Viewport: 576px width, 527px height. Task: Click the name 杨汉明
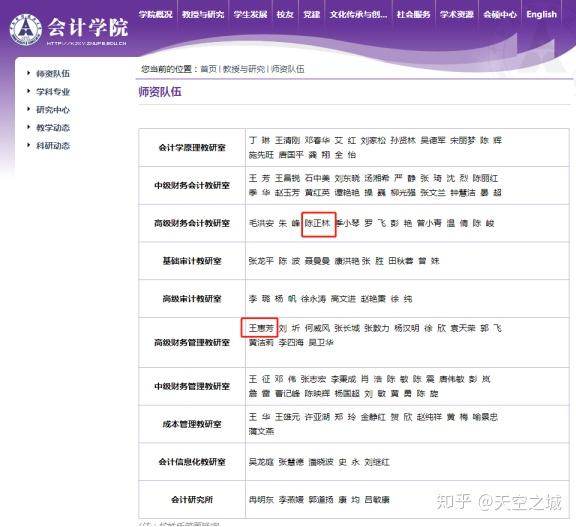(406, 328)
